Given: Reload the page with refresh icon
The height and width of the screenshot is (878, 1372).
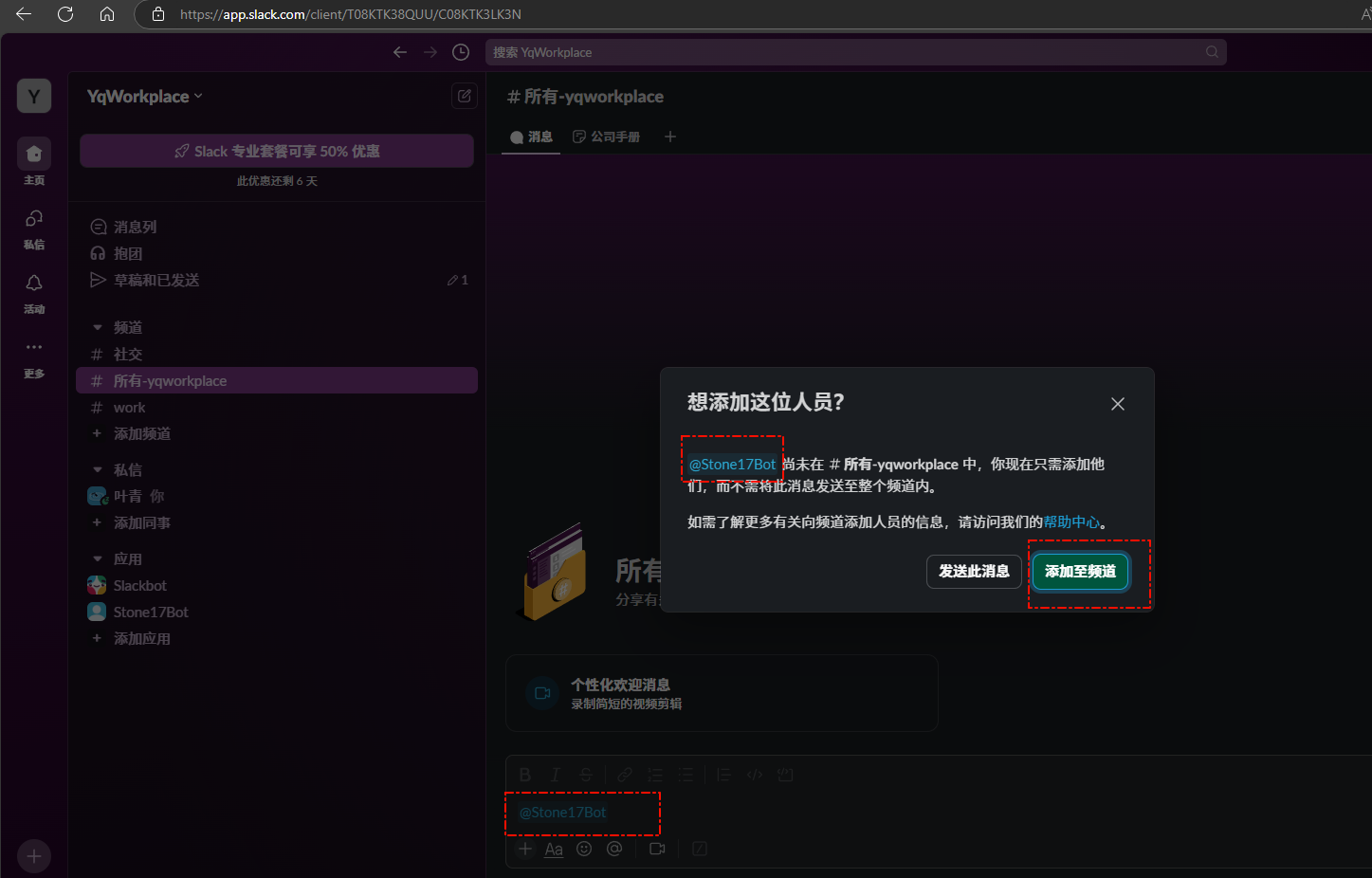Looking at the screenshot, I should (65, 14).
